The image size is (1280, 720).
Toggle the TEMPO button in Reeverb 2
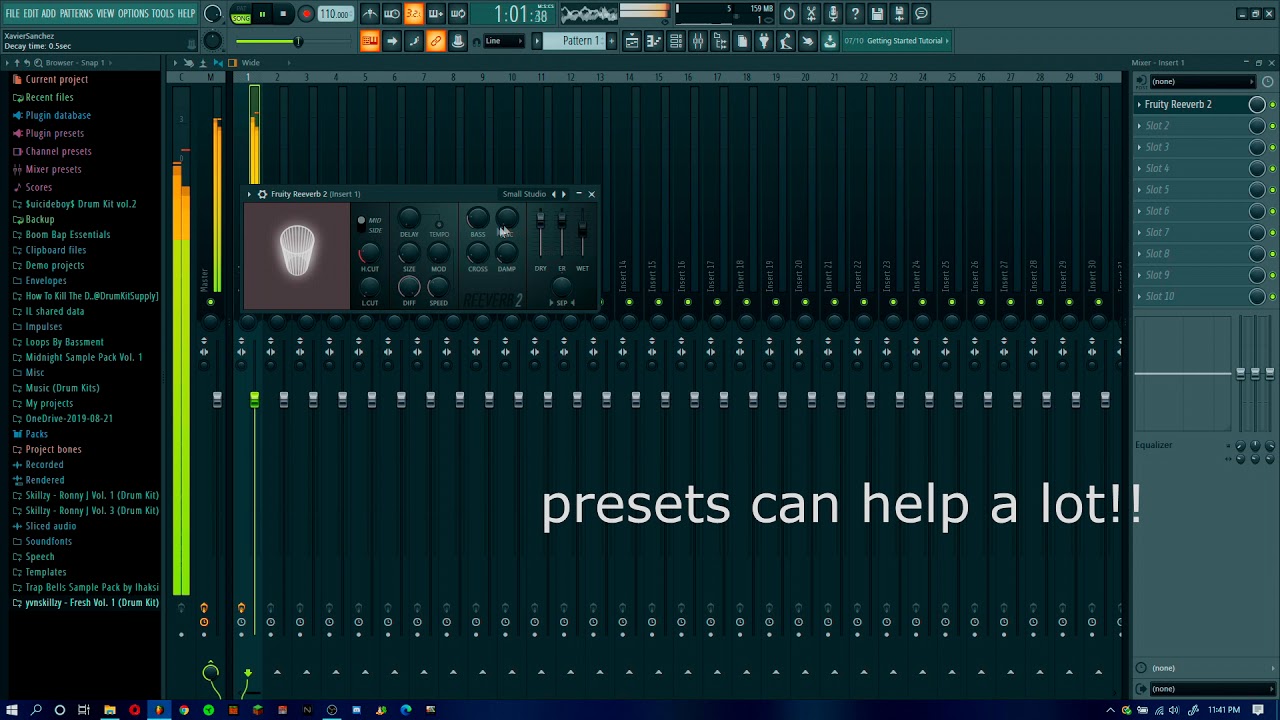(x=438, y=223)
